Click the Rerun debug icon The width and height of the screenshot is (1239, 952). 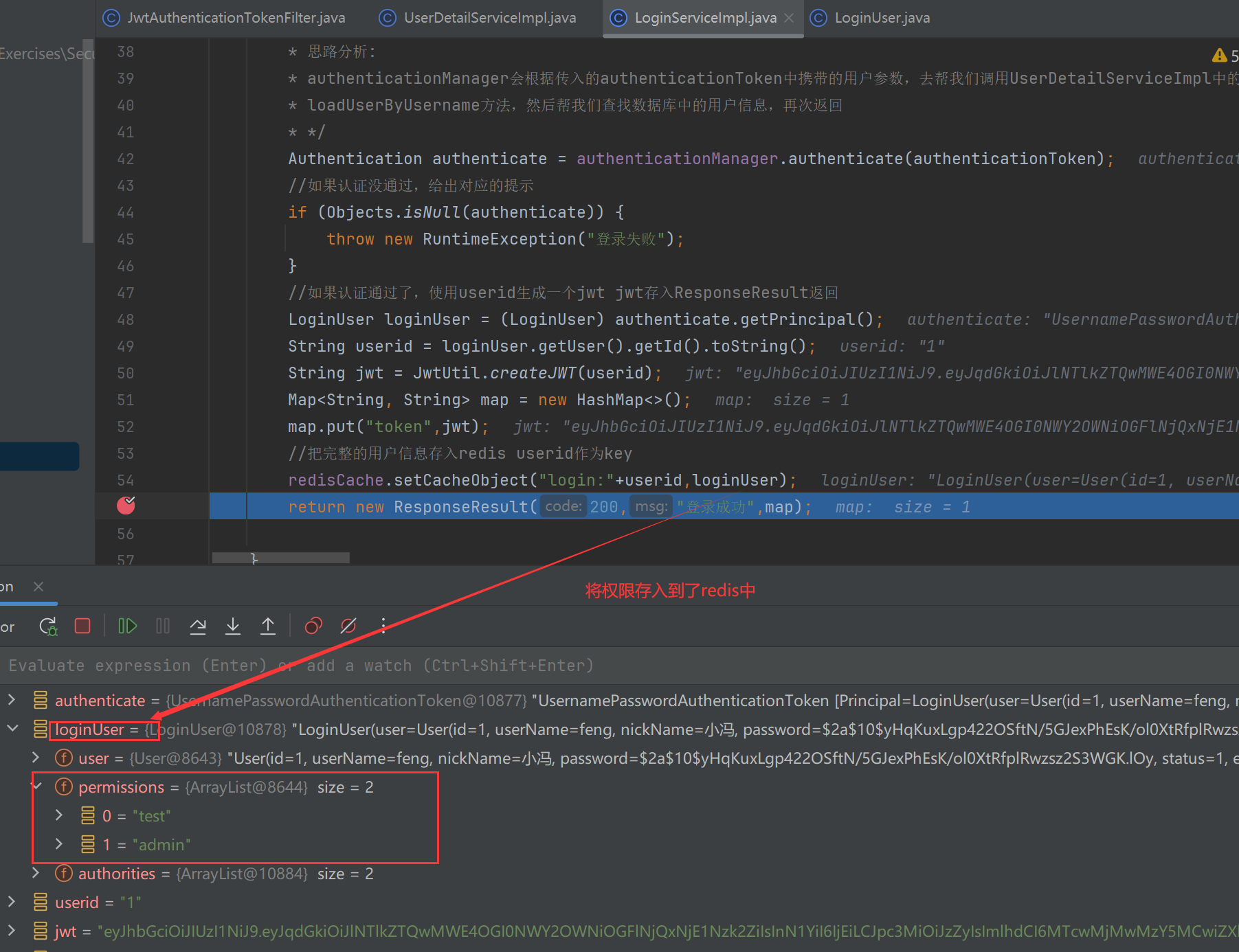click(48, 626)
